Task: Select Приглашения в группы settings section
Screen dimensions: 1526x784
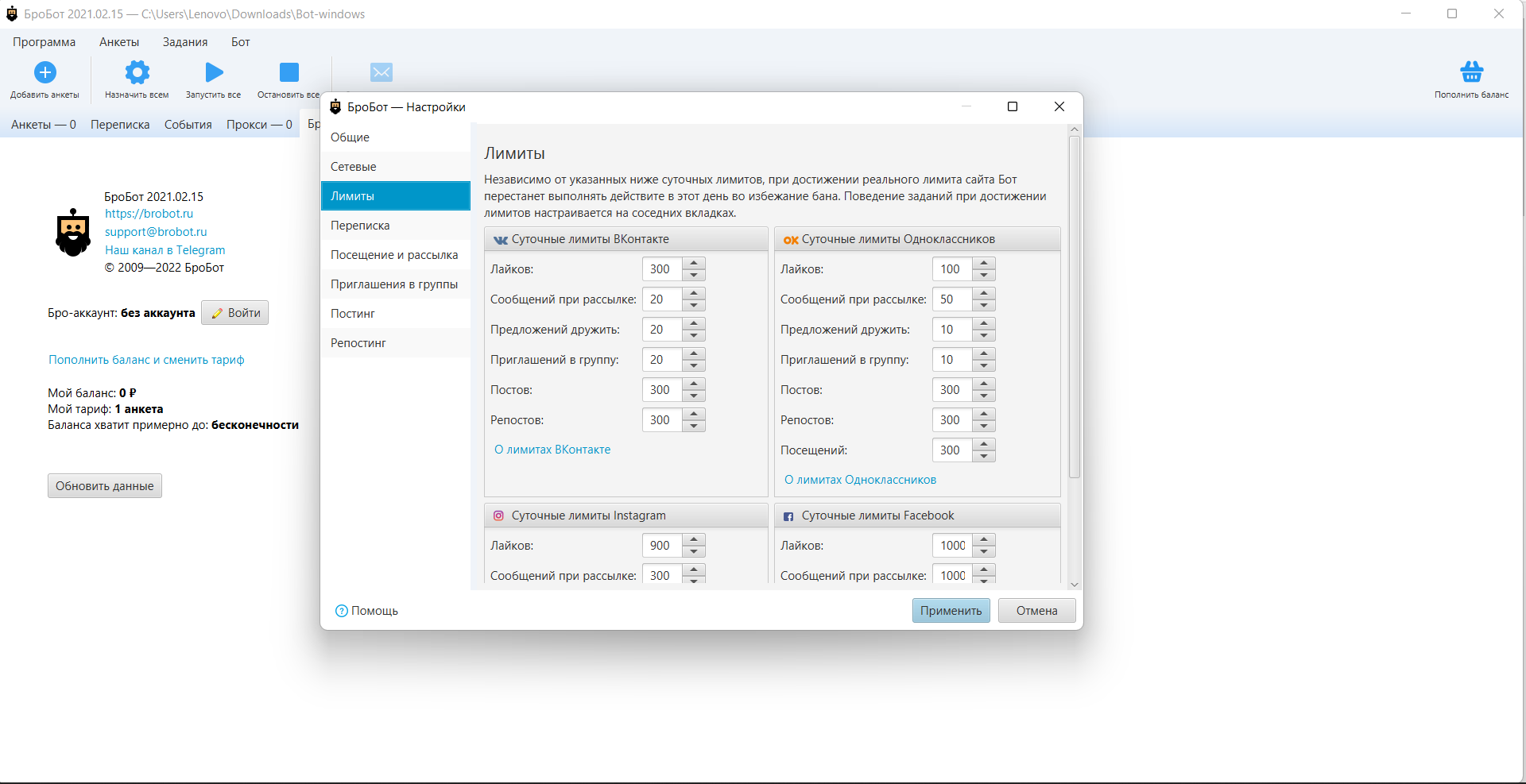Action: (396, 284)
